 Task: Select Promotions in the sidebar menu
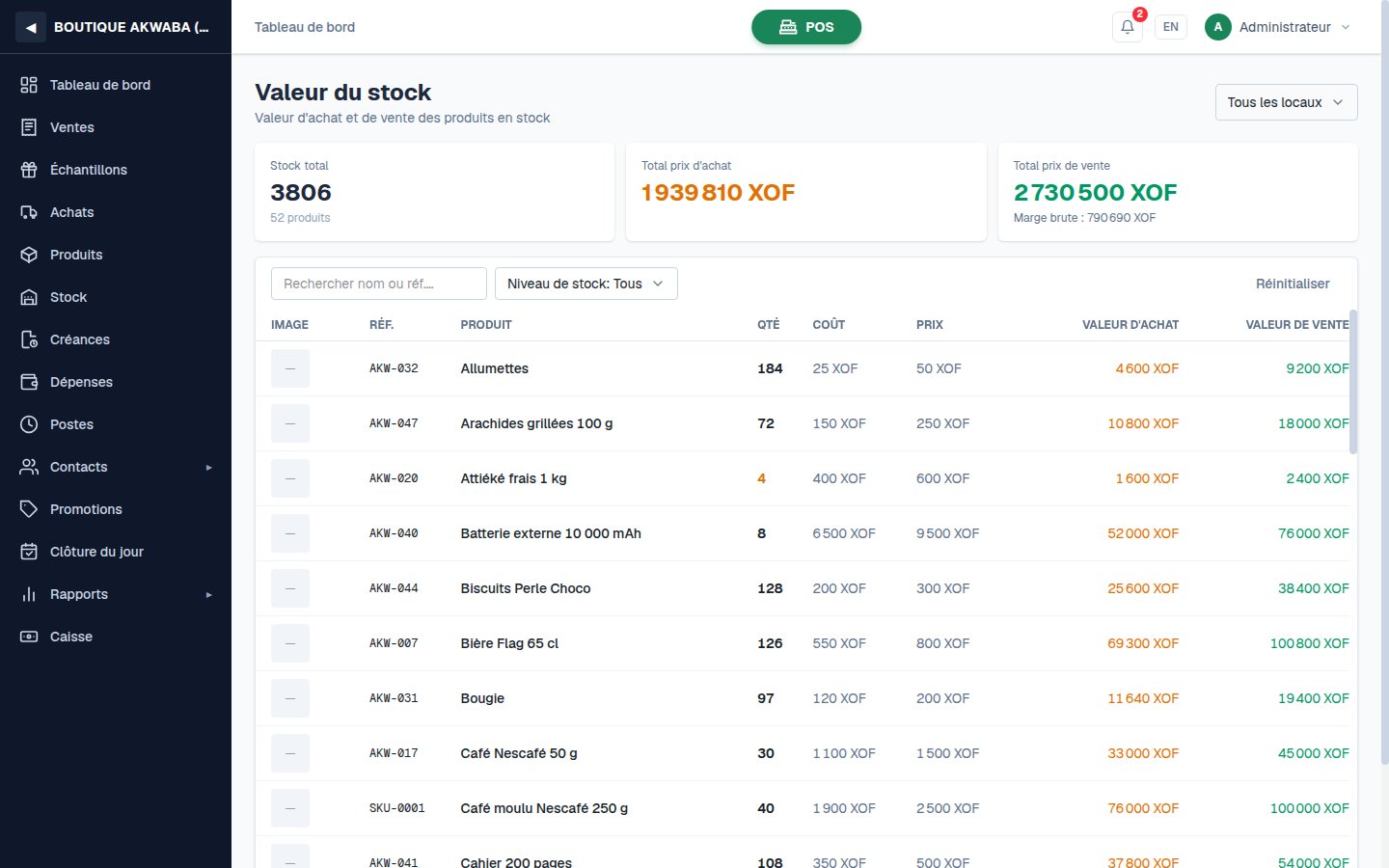pyautogui.click(x=116, y=509)
